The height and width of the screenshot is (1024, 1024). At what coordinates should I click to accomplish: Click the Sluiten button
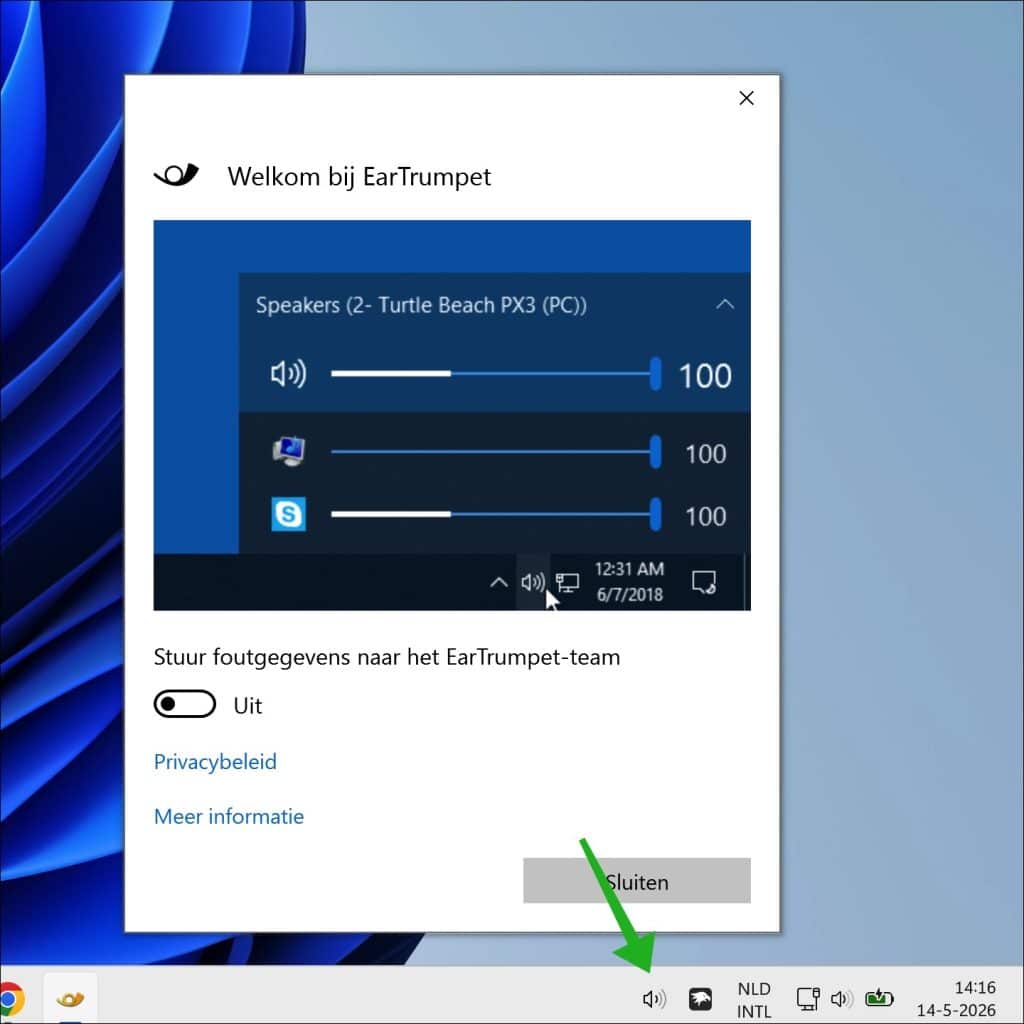(x=637, y=880)
